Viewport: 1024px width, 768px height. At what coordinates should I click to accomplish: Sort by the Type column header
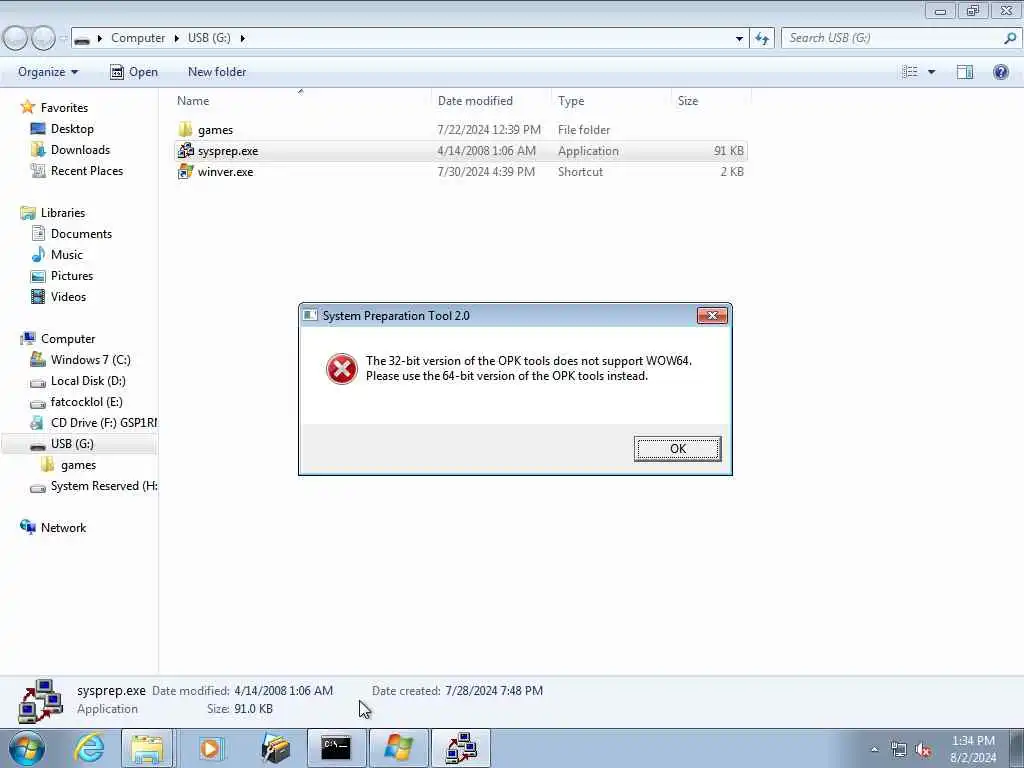pyautogui.click(x=571, y=101)
